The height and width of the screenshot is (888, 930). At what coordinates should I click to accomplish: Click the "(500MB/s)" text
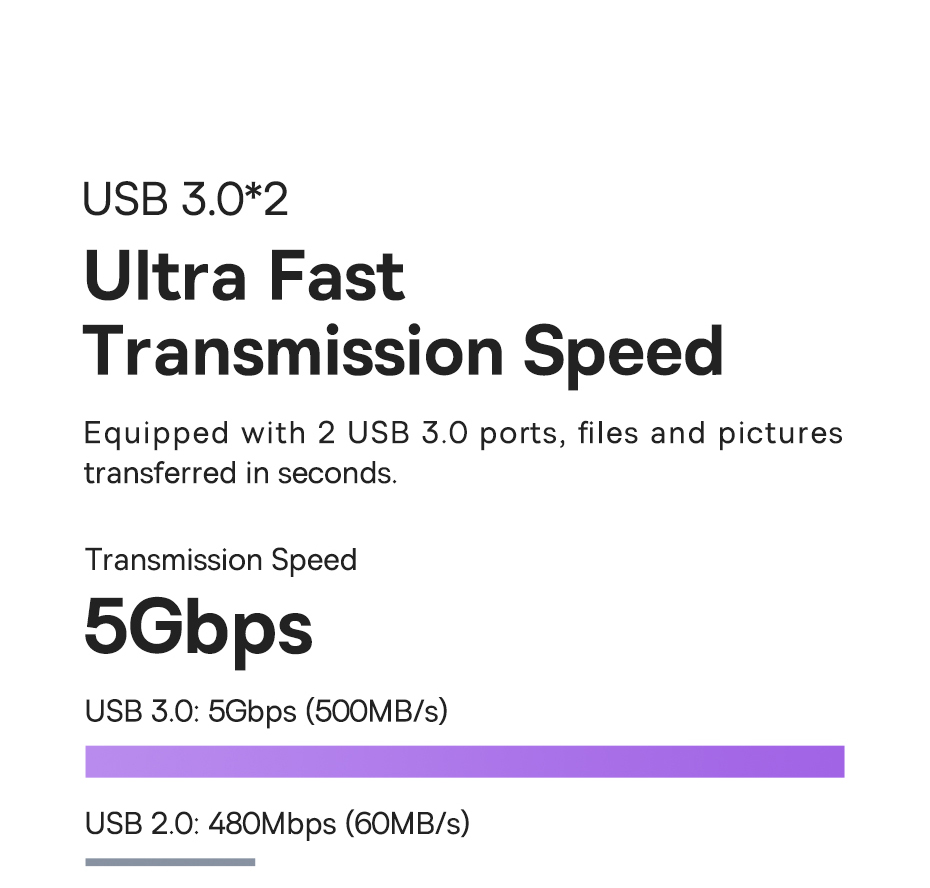click(x=376, y=712)
